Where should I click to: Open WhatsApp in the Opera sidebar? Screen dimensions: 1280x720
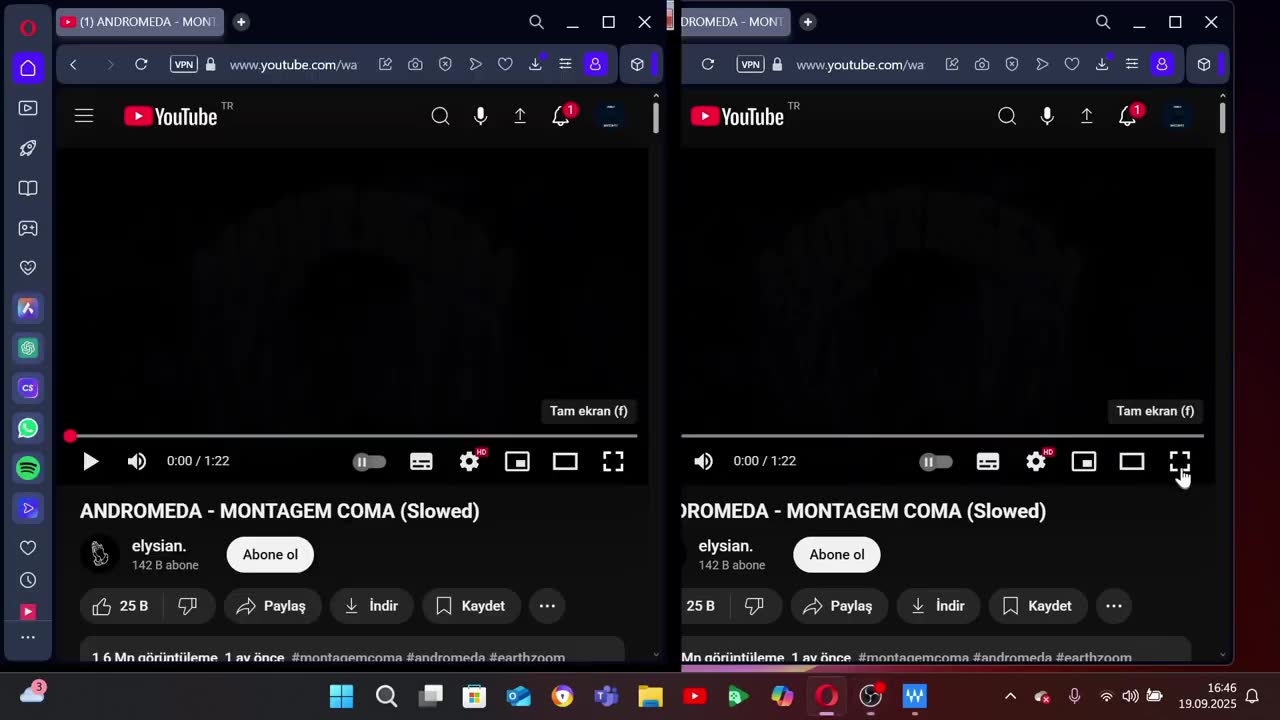pos(28,428)
